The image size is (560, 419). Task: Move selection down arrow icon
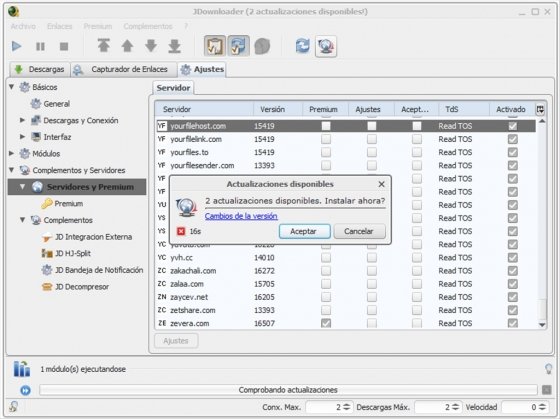(x=151, y=46)
